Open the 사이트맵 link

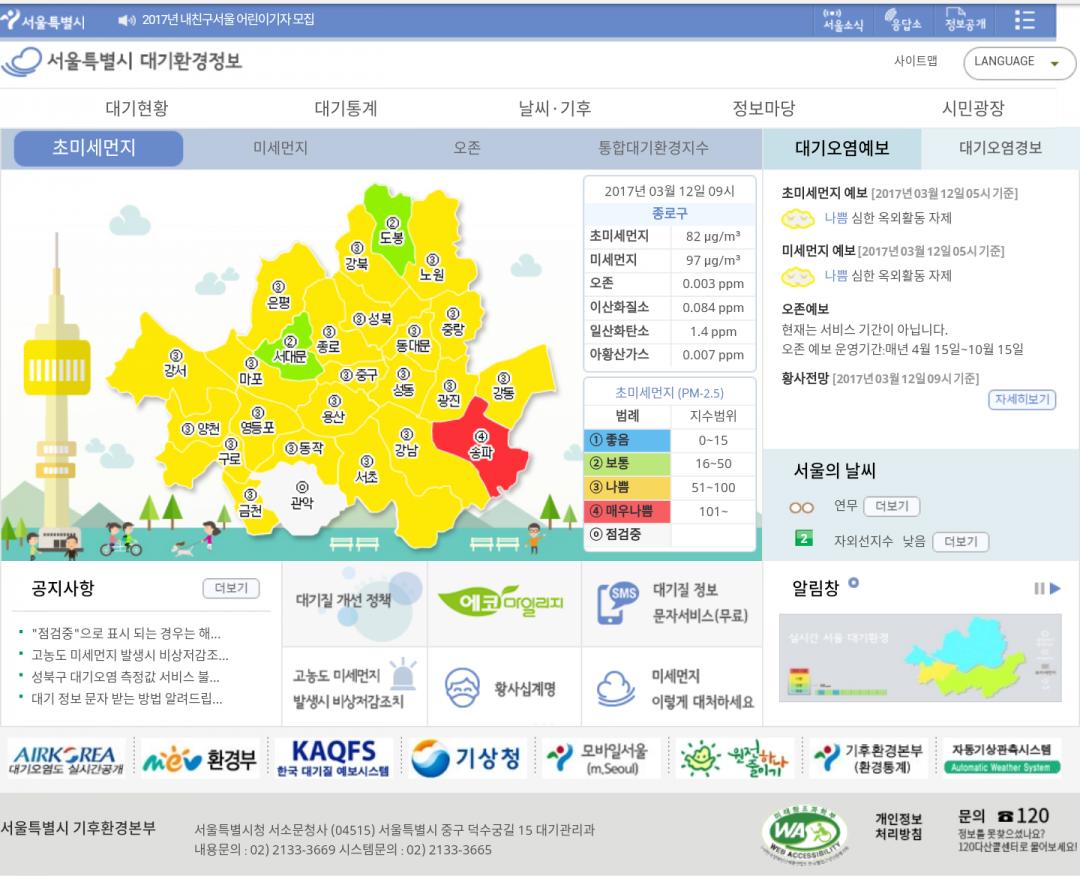915,61
